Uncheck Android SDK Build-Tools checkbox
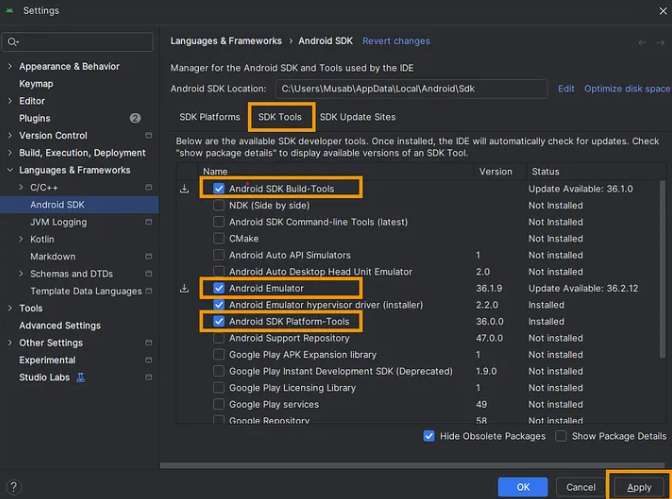The image size is (672, 499). click(x=219, y=189)
